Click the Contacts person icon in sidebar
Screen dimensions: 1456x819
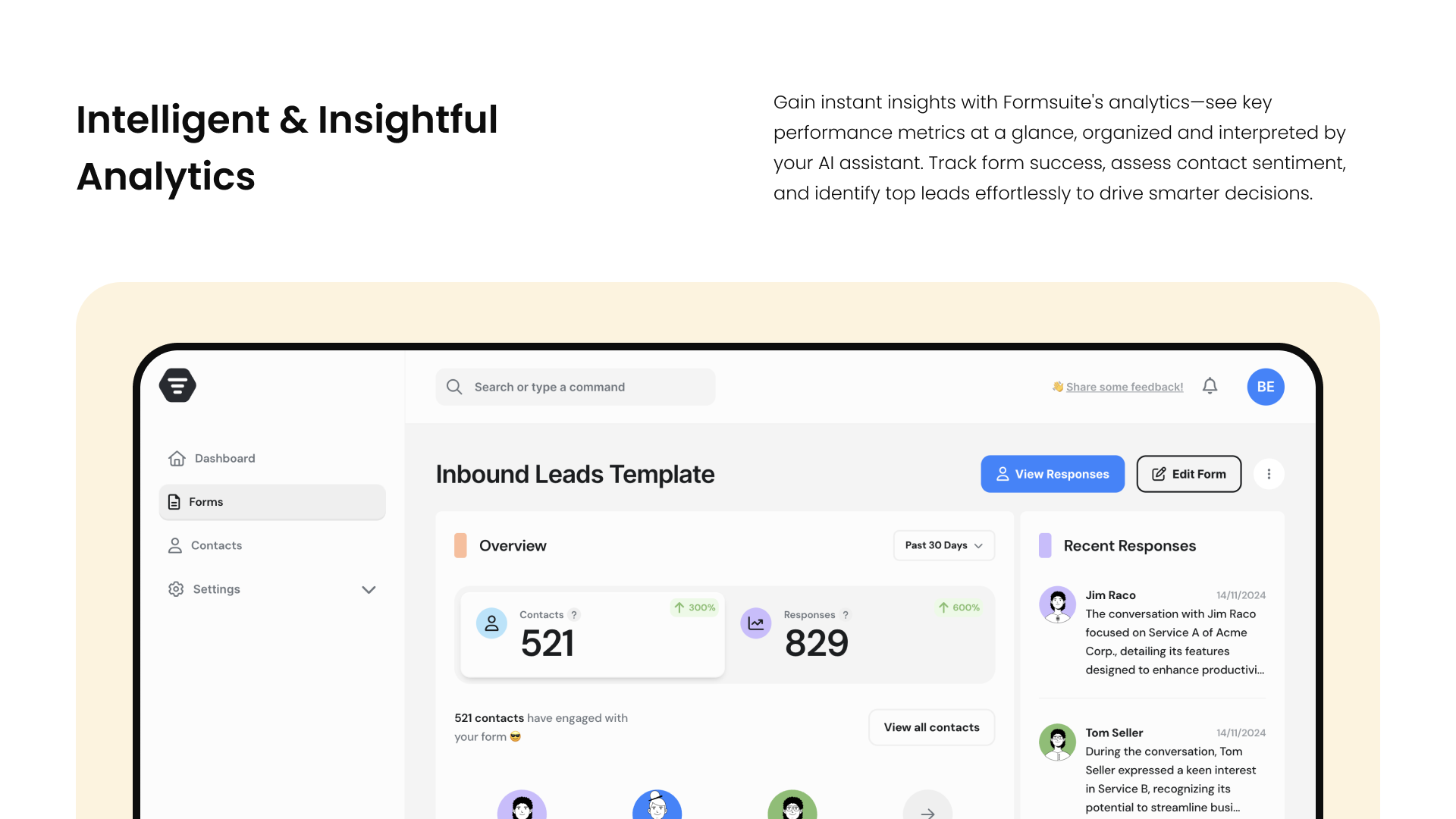point(175,544)
